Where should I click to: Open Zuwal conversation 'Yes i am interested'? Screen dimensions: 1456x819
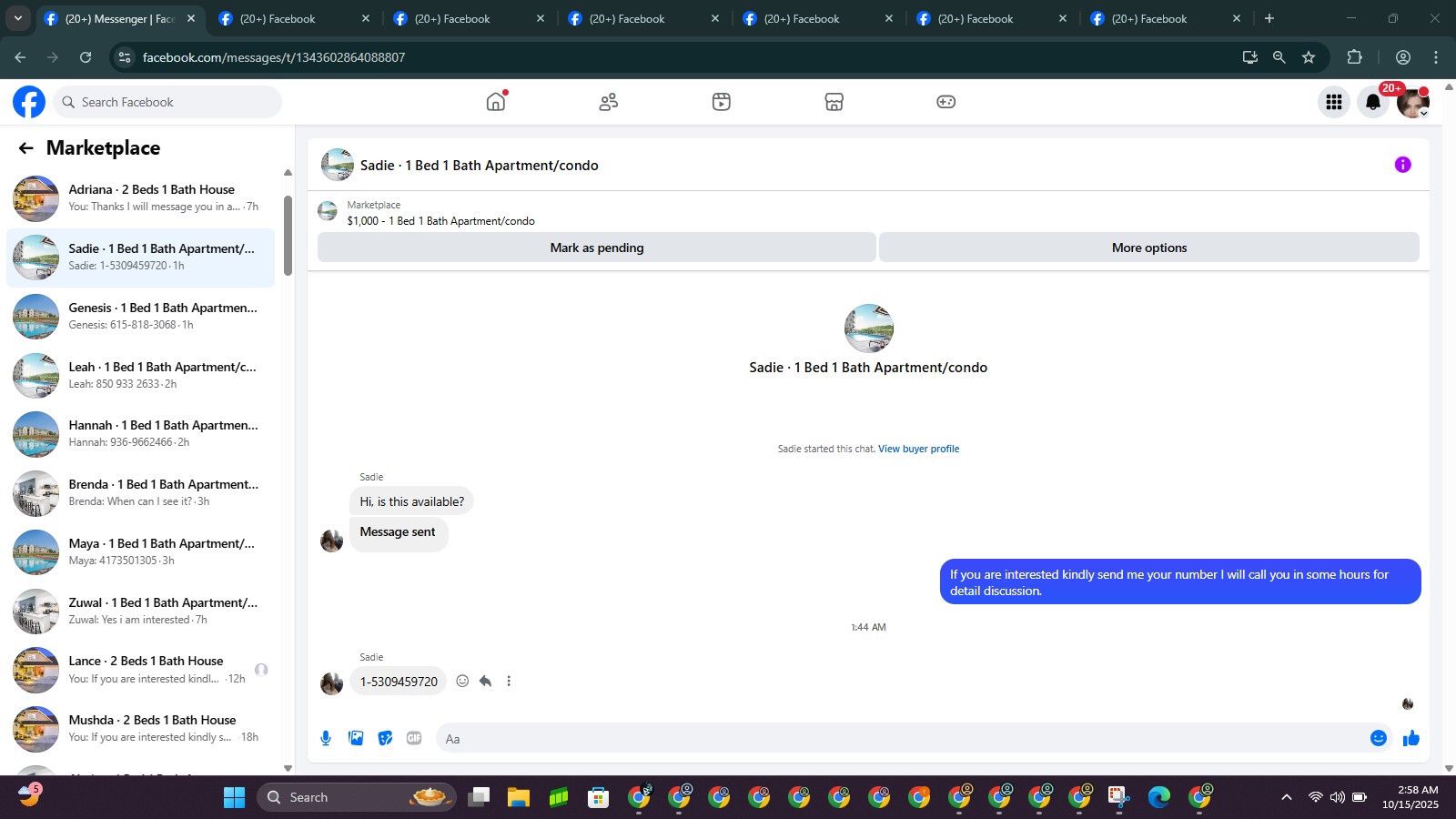[x=141, y=612]
